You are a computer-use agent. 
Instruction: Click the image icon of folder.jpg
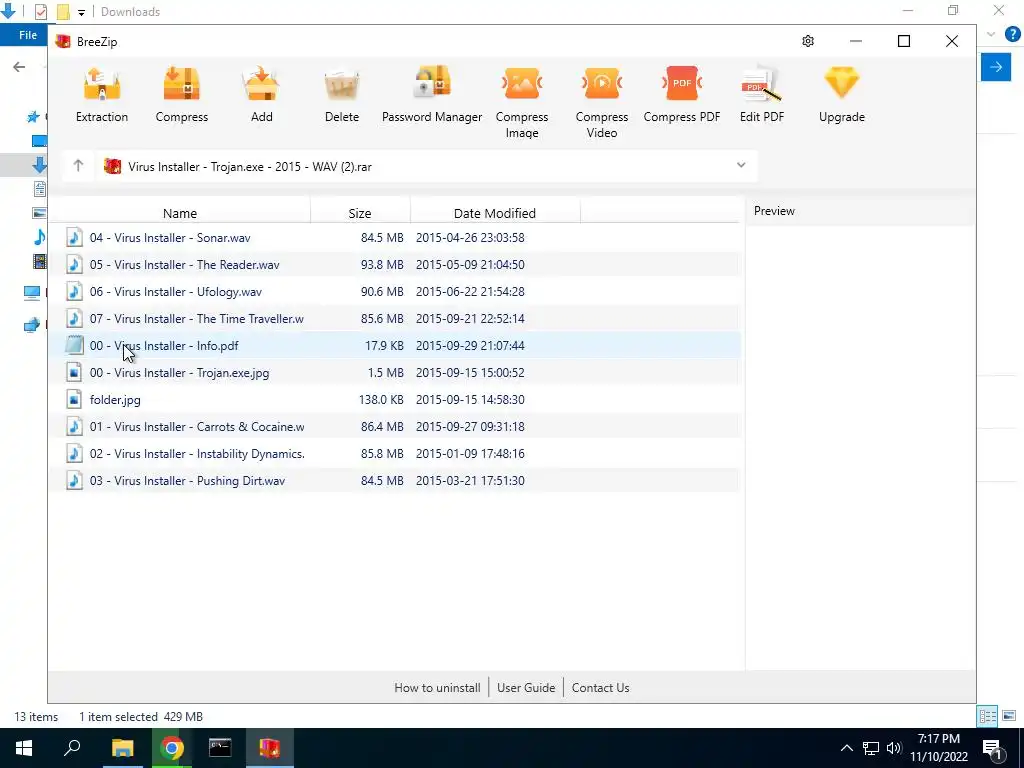74,400
